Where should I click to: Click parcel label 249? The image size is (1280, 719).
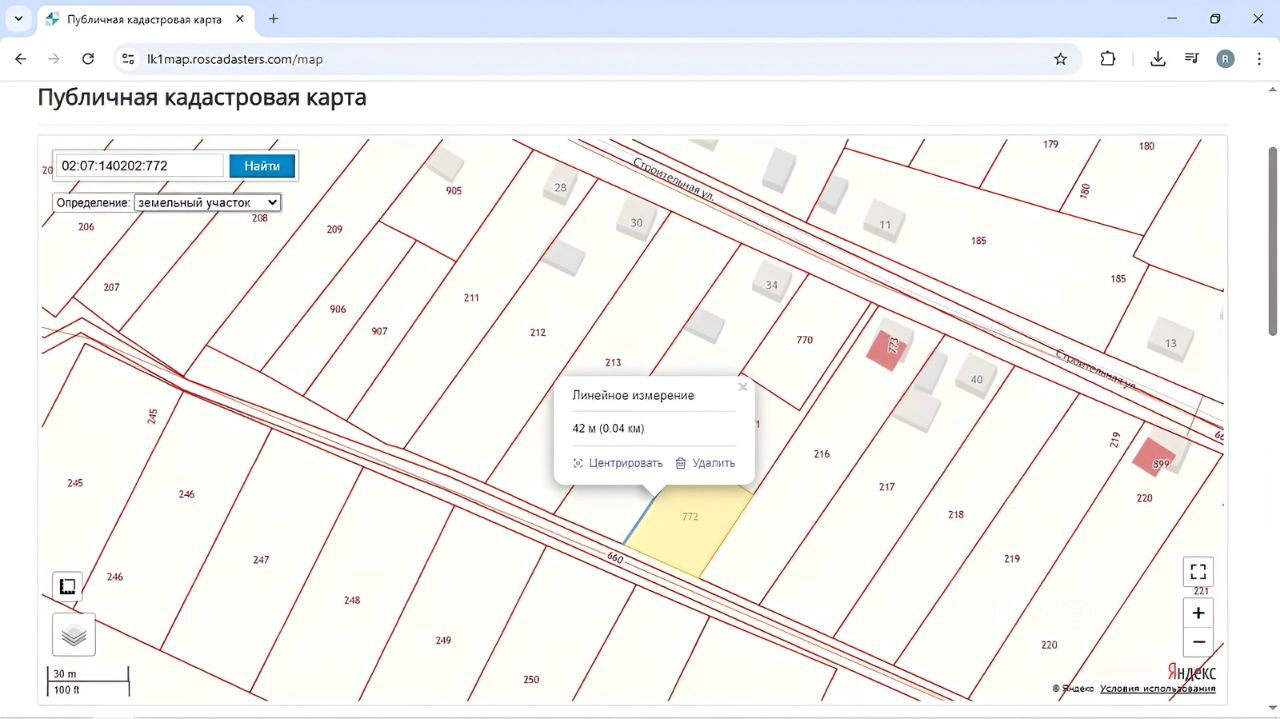pos(443,640)
